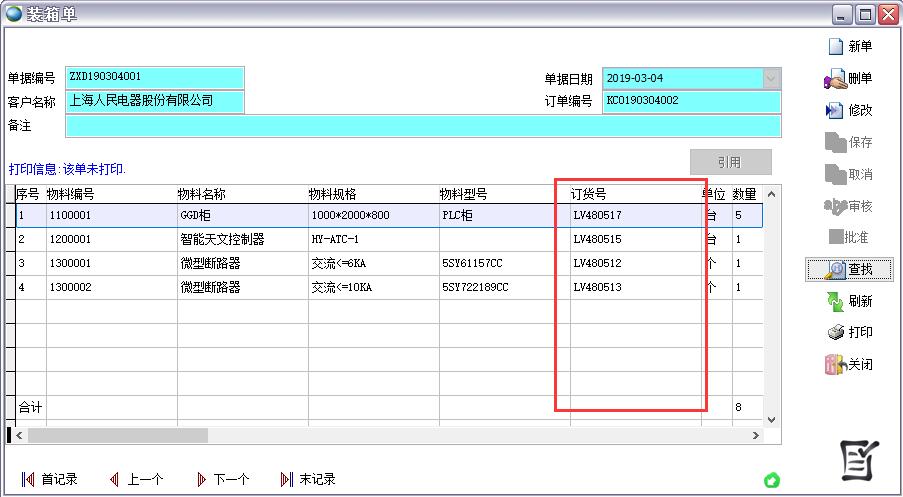The height and width of the screenshot is (497, 903).
Task: Go to 下一个 (next record)
Action: tap(201, 480)
